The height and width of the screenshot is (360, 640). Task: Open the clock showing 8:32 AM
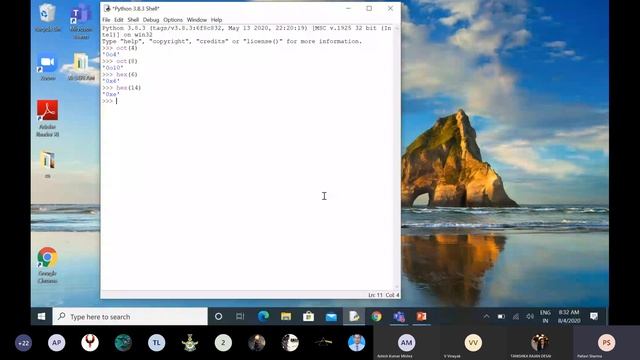[569, 316]
